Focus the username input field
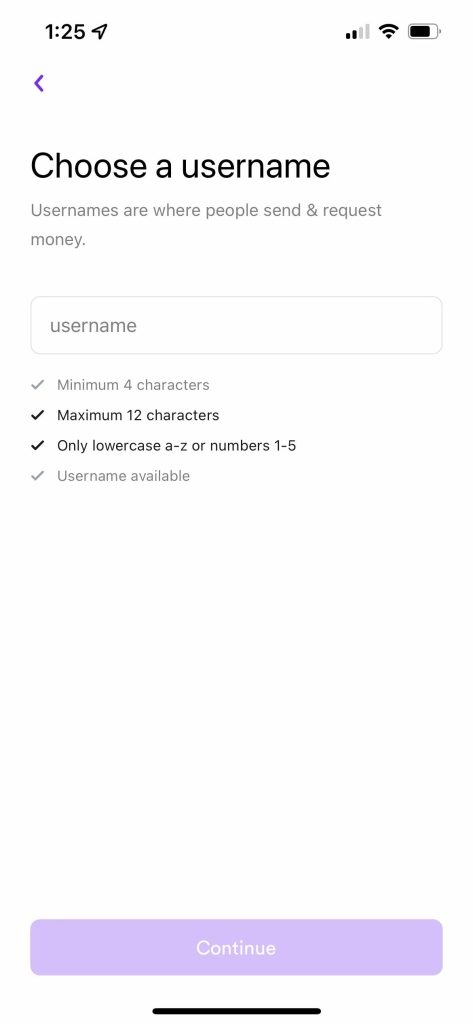 pos(236,325)
